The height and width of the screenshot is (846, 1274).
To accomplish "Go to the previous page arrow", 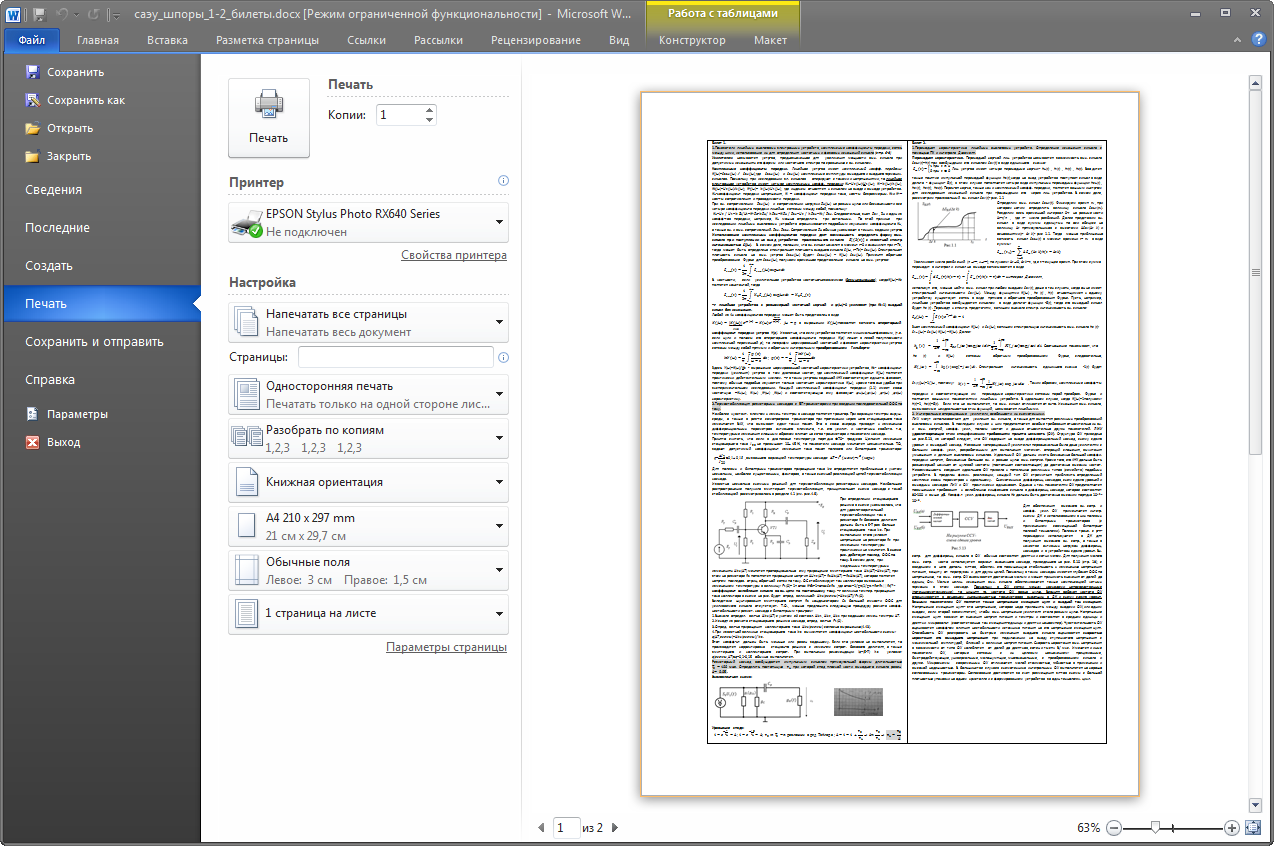I will click(542, 827).
